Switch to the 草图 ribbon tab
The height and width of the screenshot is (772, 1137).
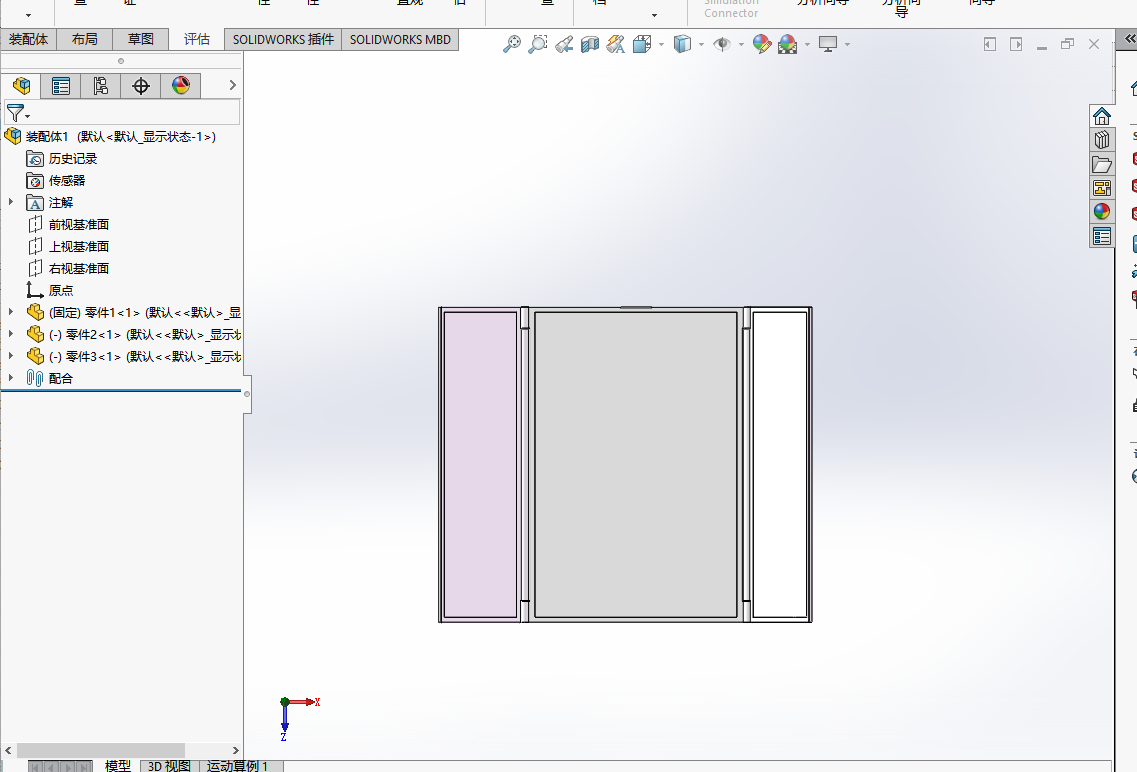[x=141, y=39]
